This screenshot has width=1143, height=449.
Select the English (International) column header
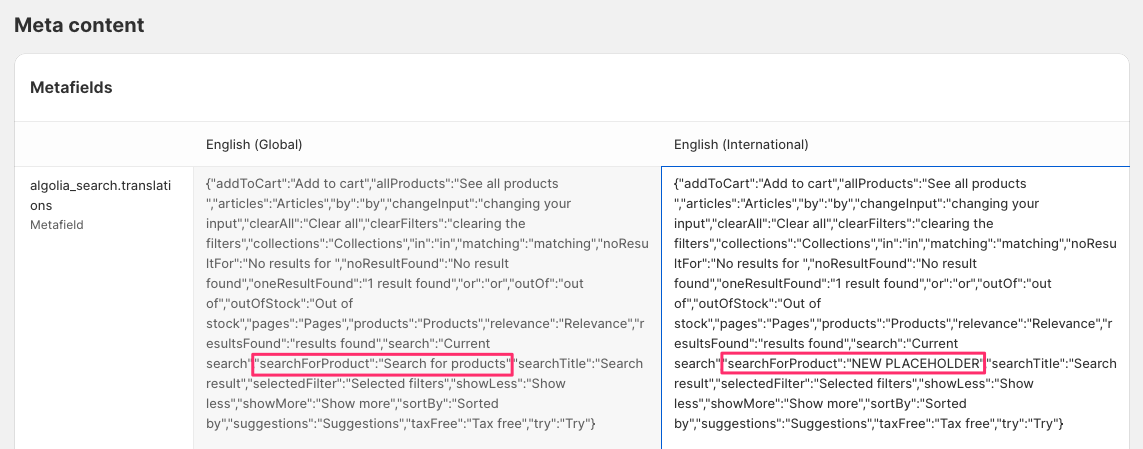point(741,144)
